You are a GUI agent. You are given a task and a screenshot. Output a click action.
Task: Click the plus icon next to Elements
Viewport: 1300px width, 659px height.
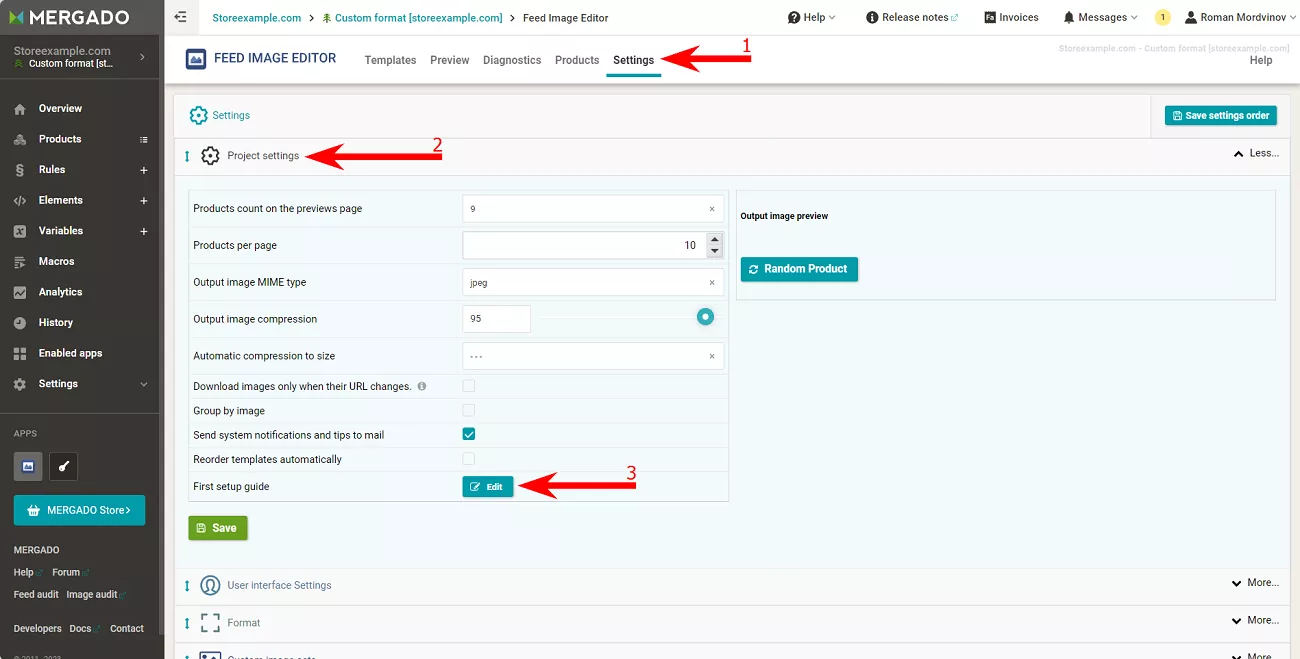144,201
